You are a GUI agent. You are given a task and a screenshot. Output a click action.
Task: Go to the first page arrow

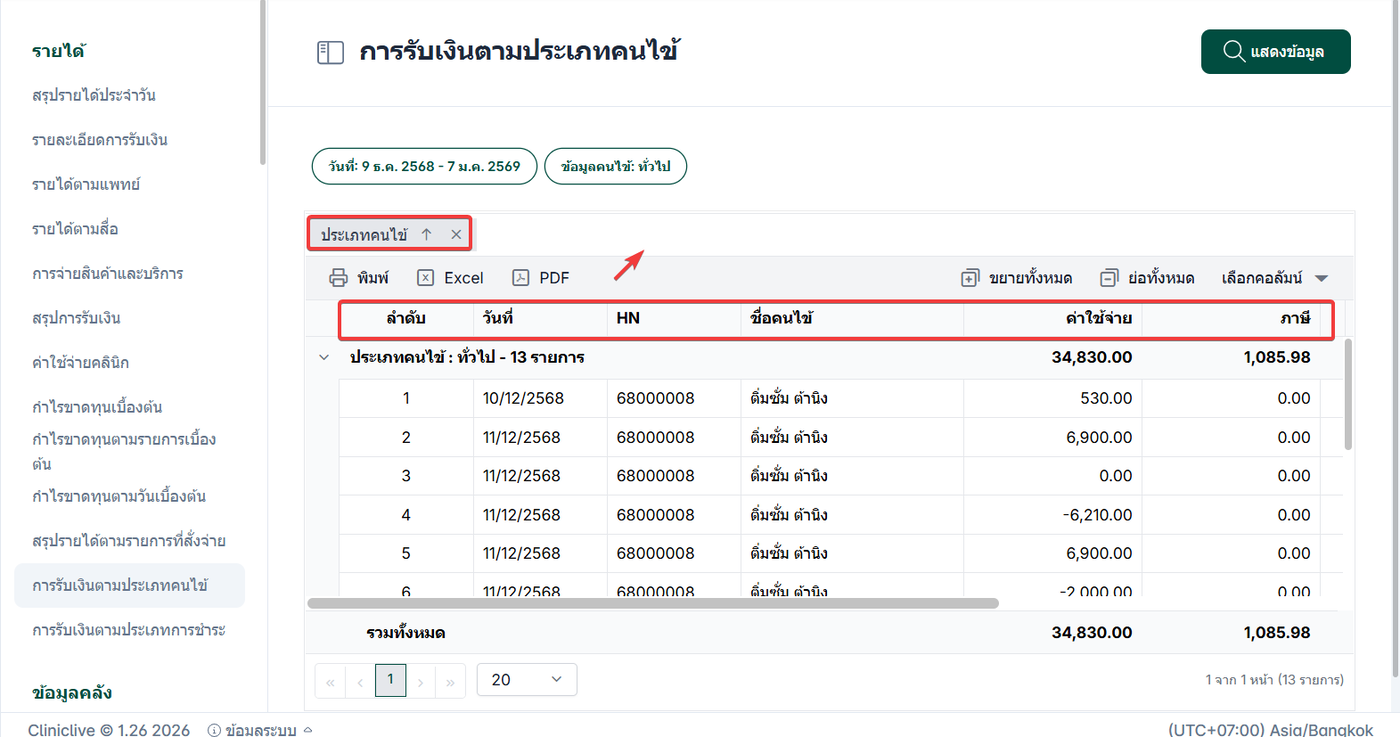pos(330,680)
